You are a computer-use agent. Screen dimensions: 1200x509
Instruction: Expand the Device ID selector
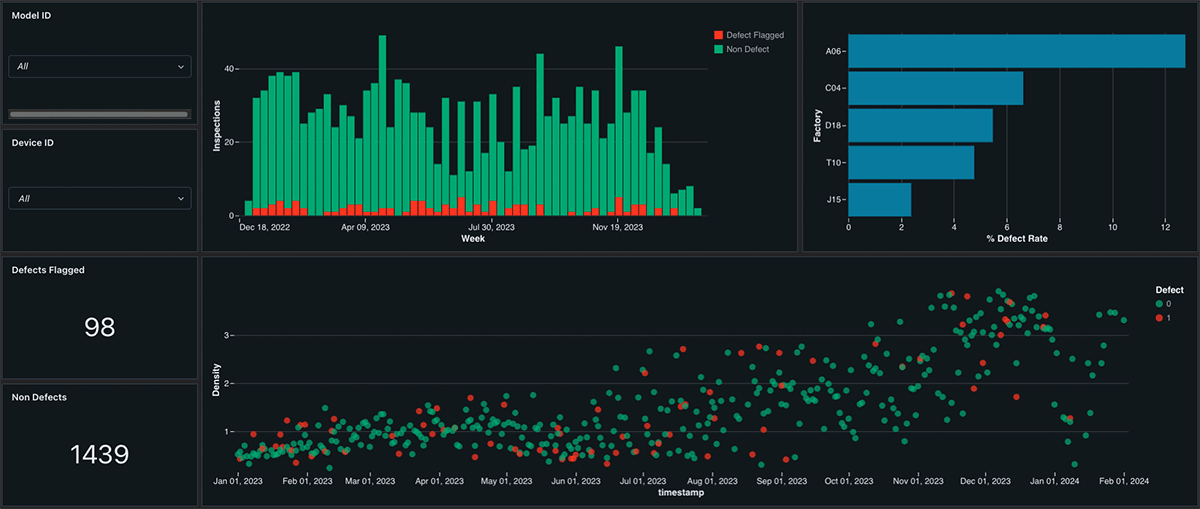tap(99, 198)
